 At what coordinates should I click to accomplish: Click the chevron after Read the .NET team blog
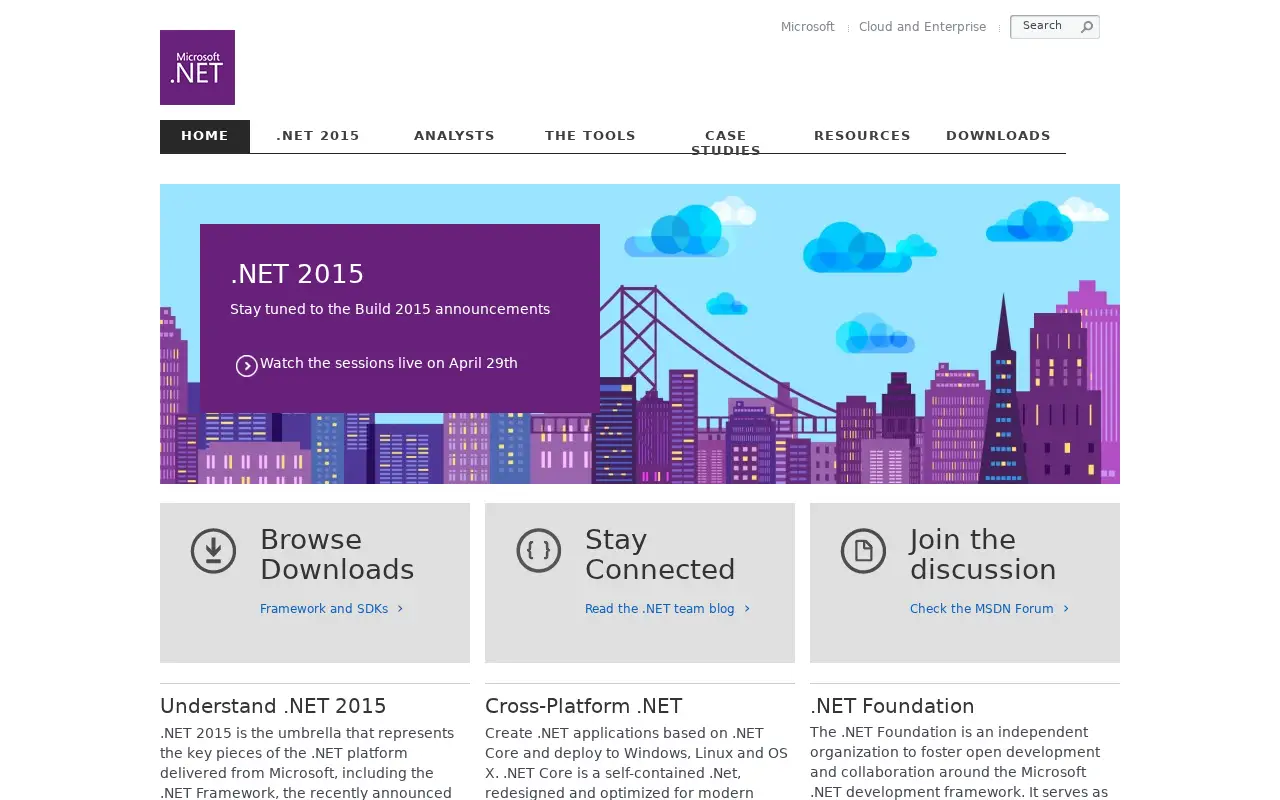[x=747, y=608]
